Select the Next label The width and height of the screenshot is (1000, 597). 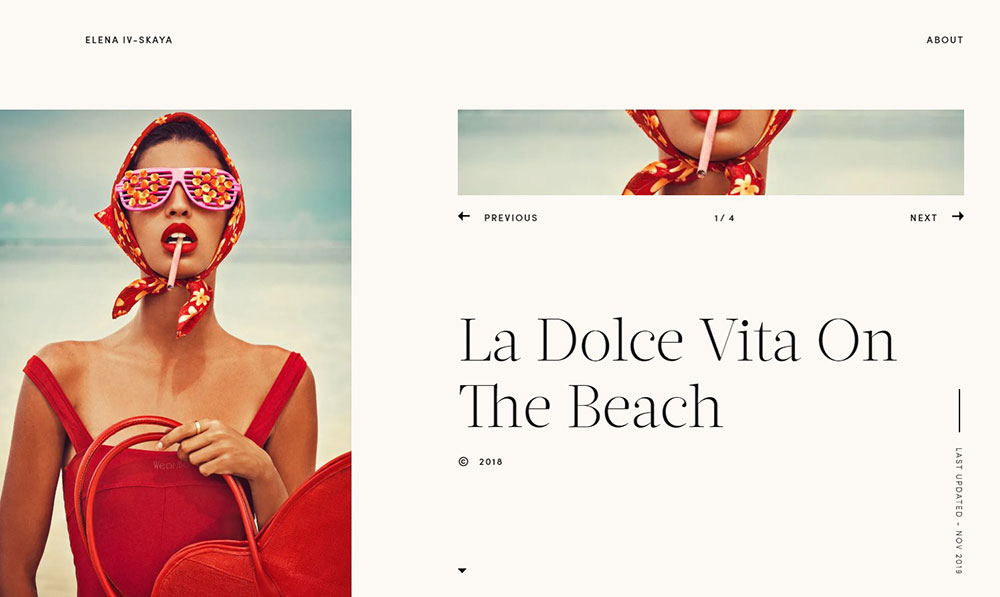click(x=923, y=217)
